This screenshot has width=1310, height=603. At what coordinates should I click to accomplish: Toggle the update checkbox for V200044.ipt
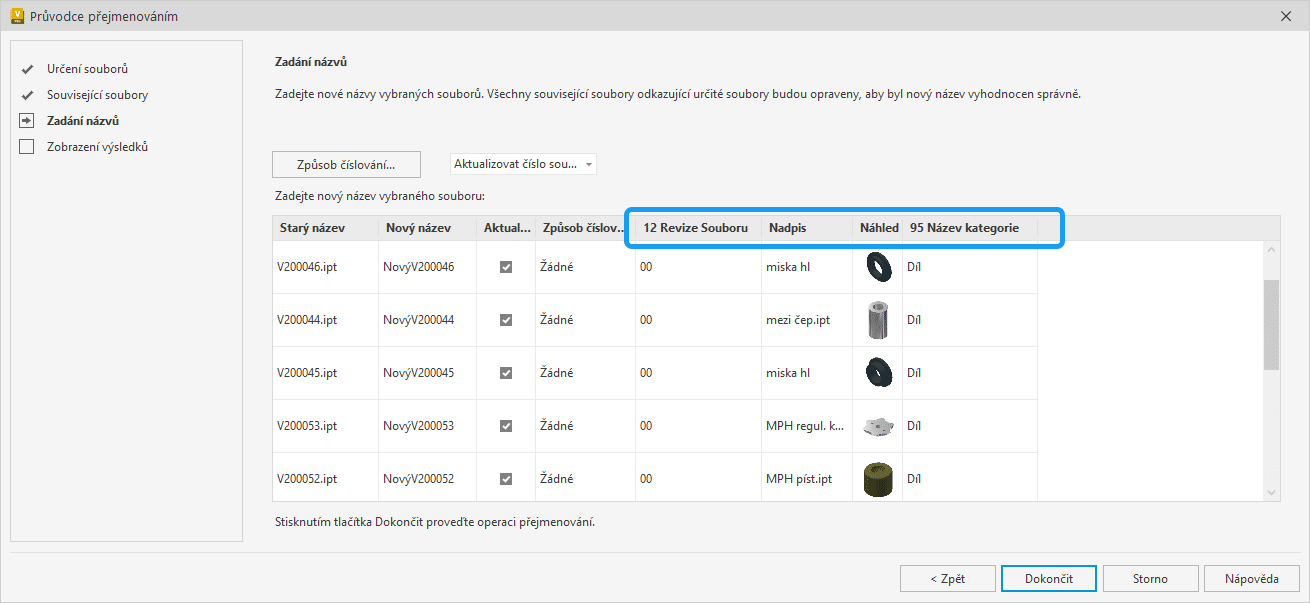(x=506, y=320)
